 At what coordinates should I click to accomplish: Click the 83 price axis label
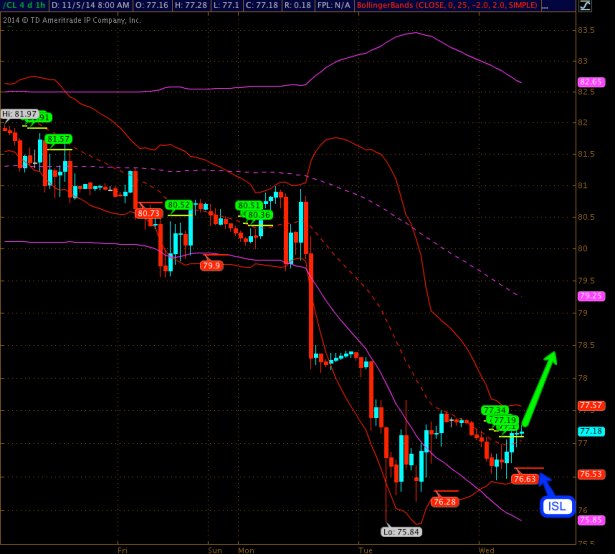click(583, 61)
